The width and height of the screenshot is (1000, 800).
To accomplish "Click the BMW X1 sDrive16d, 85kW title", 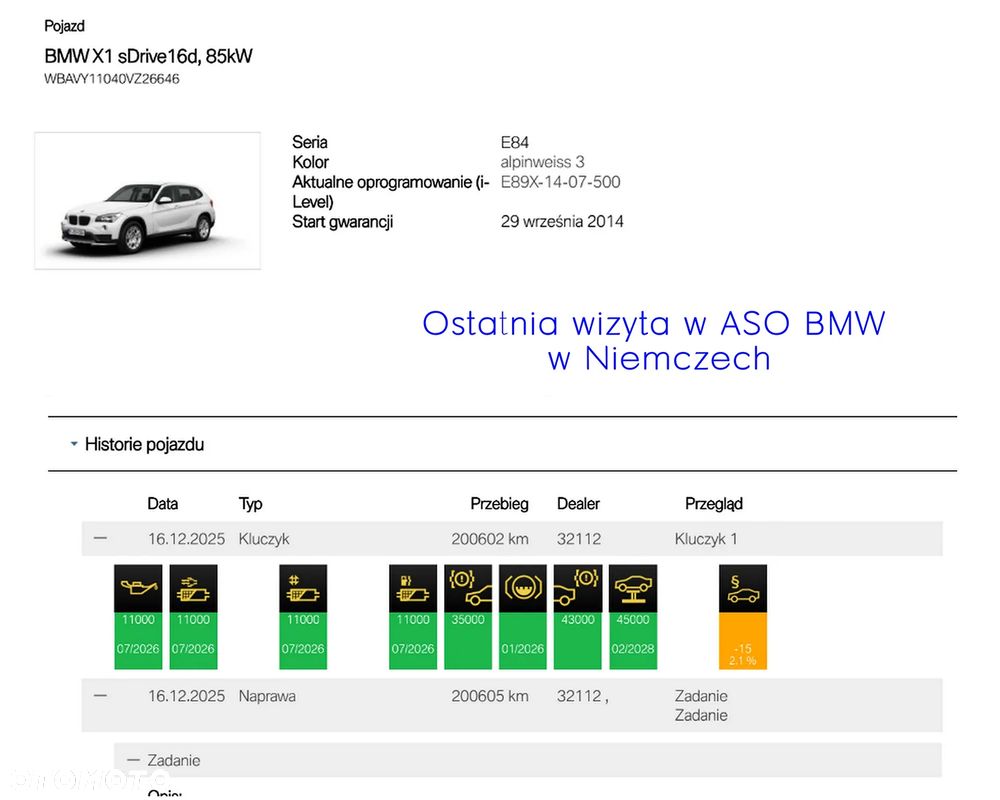I will point(149,56).
